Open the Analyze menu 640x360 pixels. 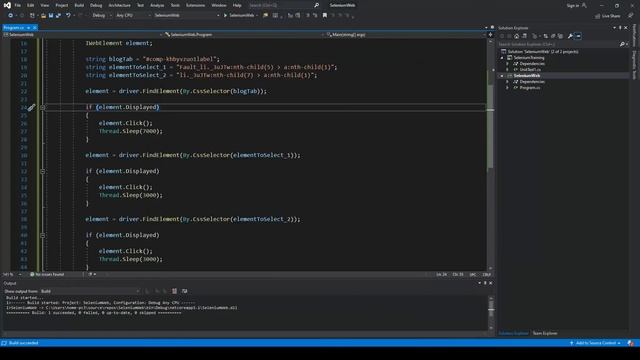[157, 5]
